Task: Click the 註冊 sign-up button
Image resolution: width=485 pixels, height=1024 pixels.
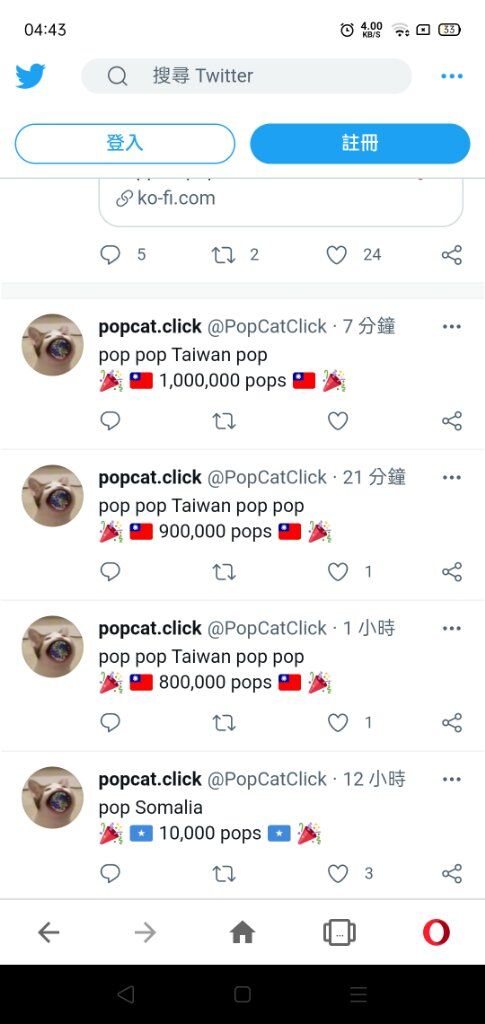Action: [x=360, y=143]
